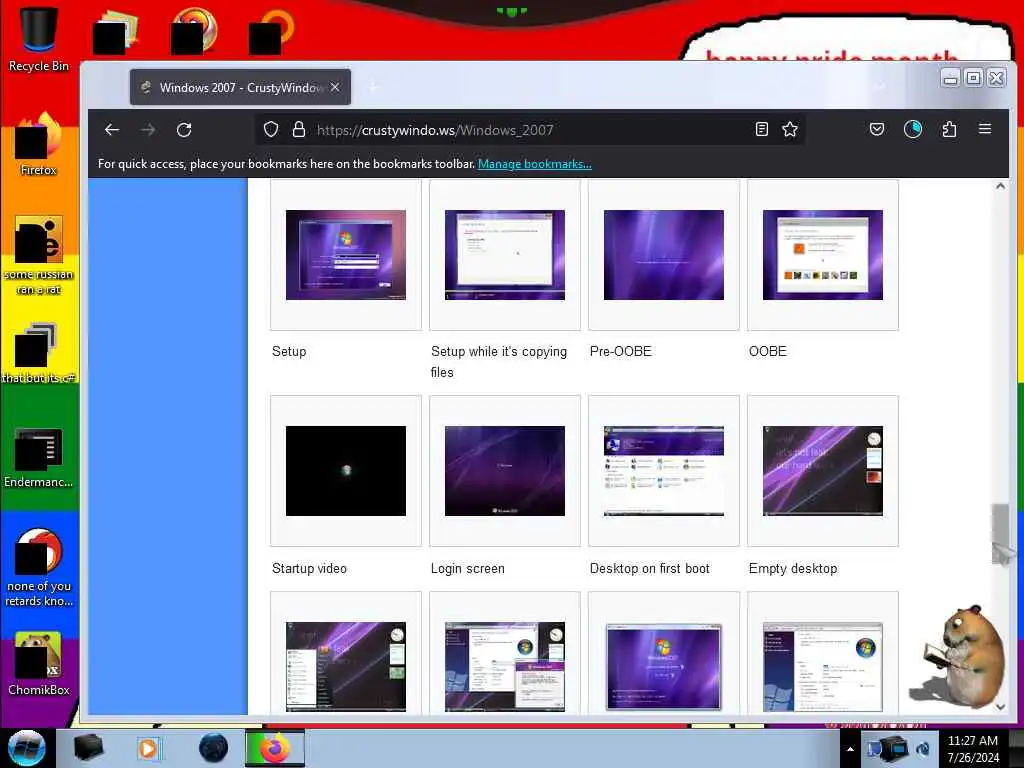Close the Windows 2007 browser tab
The height and width of the screenshot is (768, 1024).
click(x=335, y=87)
